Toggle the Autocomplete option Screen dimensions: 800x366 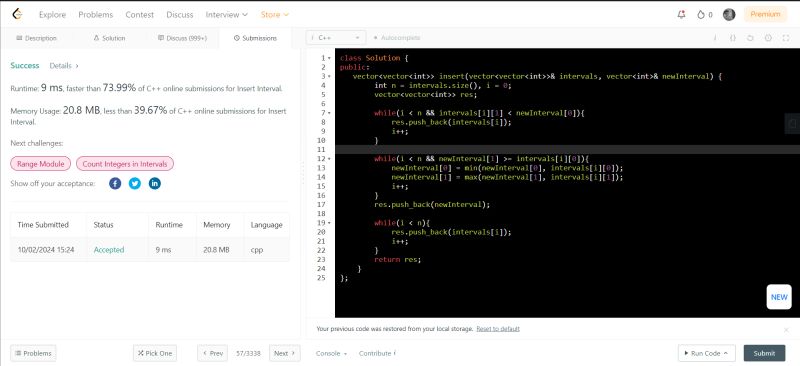[x=397, y=38]
